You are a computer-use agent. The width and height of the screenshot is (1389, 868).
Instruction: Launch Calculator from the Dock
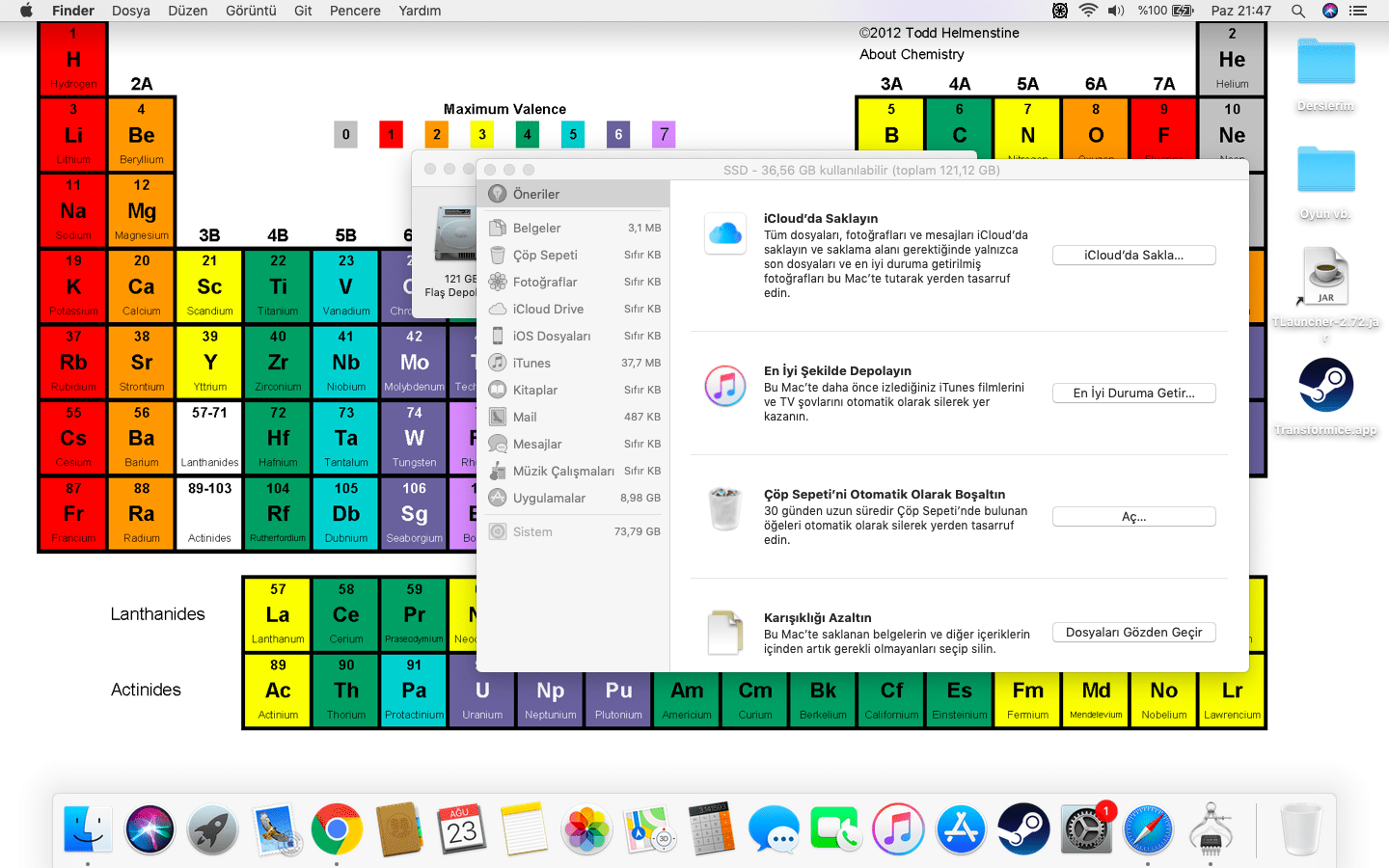tap(711, 828)
